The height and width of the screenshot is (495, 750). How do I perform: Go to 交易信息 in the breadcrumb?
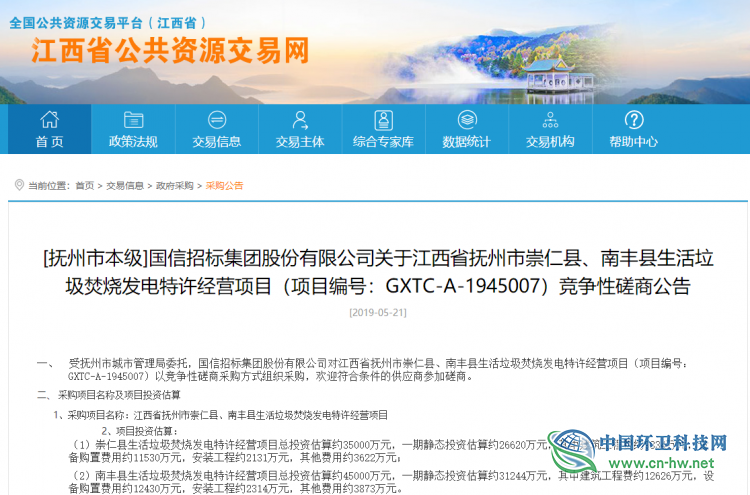pyautogui.click(x=125, y=186)
